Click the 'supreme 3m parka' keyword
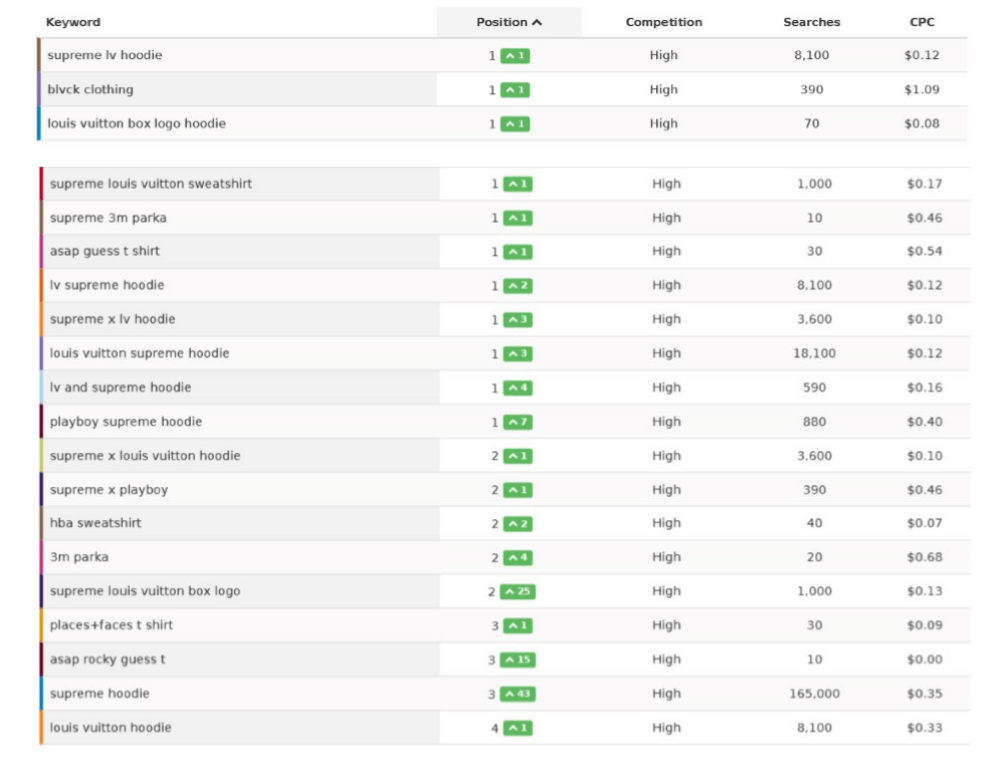The image size is (1008, 783). 108,218
